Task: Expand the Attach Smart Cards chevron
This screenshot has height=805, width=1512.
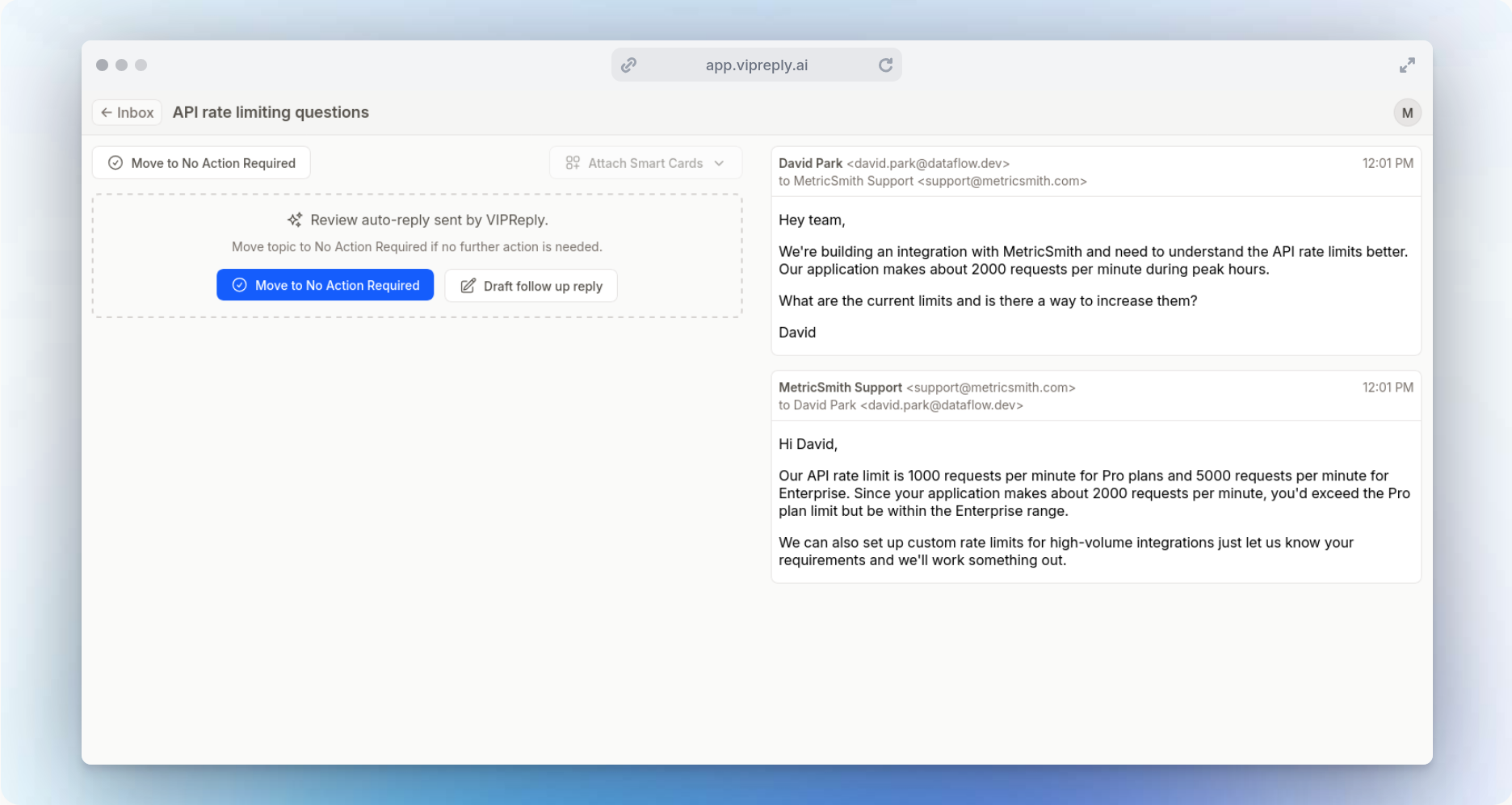Action: 720,162
